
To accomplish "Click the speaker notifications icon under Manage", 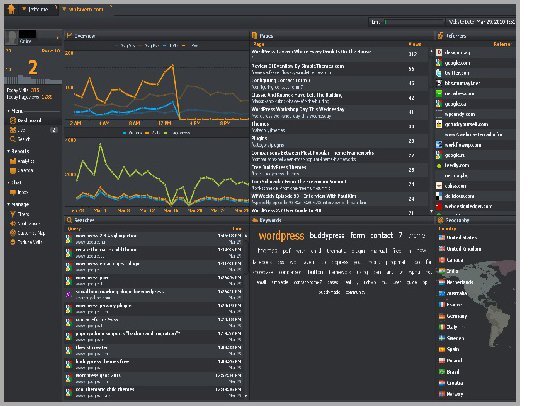I will [x=13, y=224].
